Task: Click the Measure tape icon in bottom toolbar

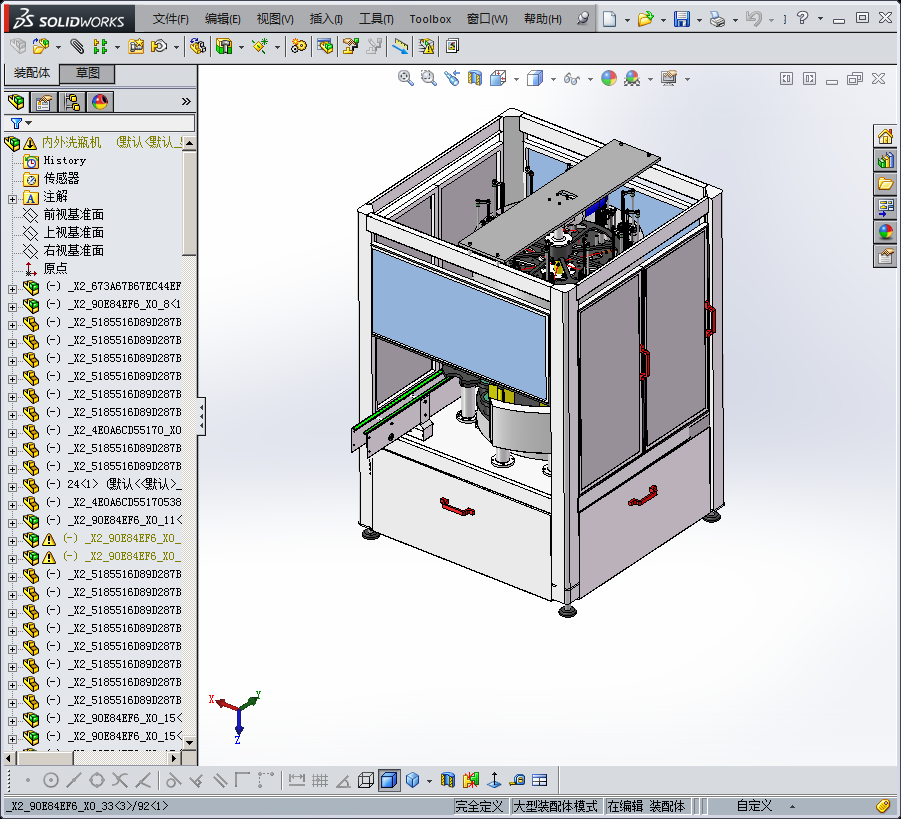Action: pos(517,780)
